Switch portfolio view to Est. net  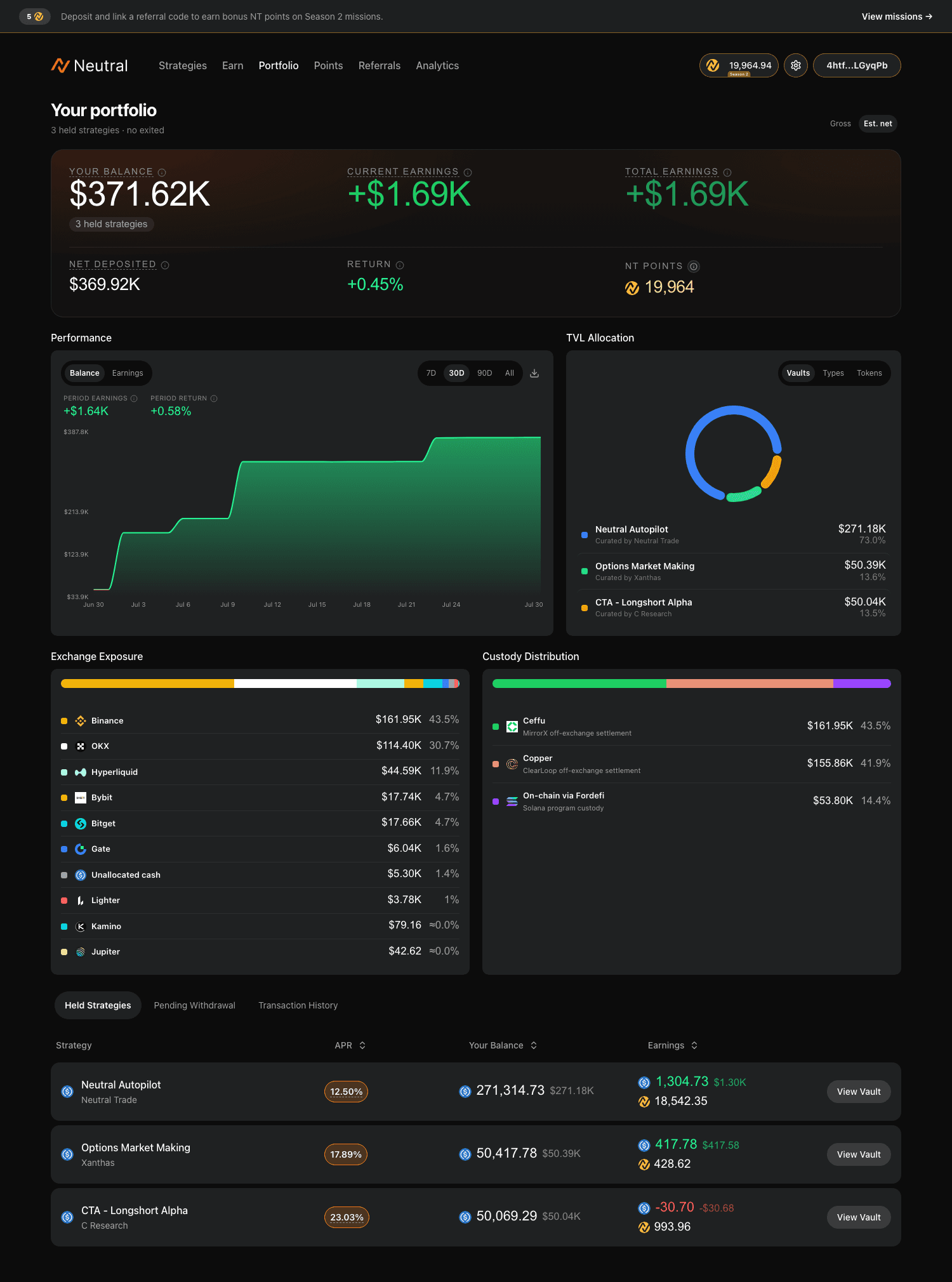pos(878,124)
